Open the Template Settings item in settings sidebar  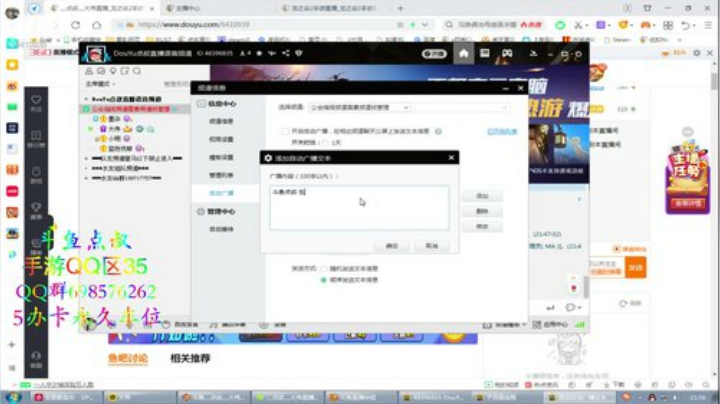click(x=221, y=157)
